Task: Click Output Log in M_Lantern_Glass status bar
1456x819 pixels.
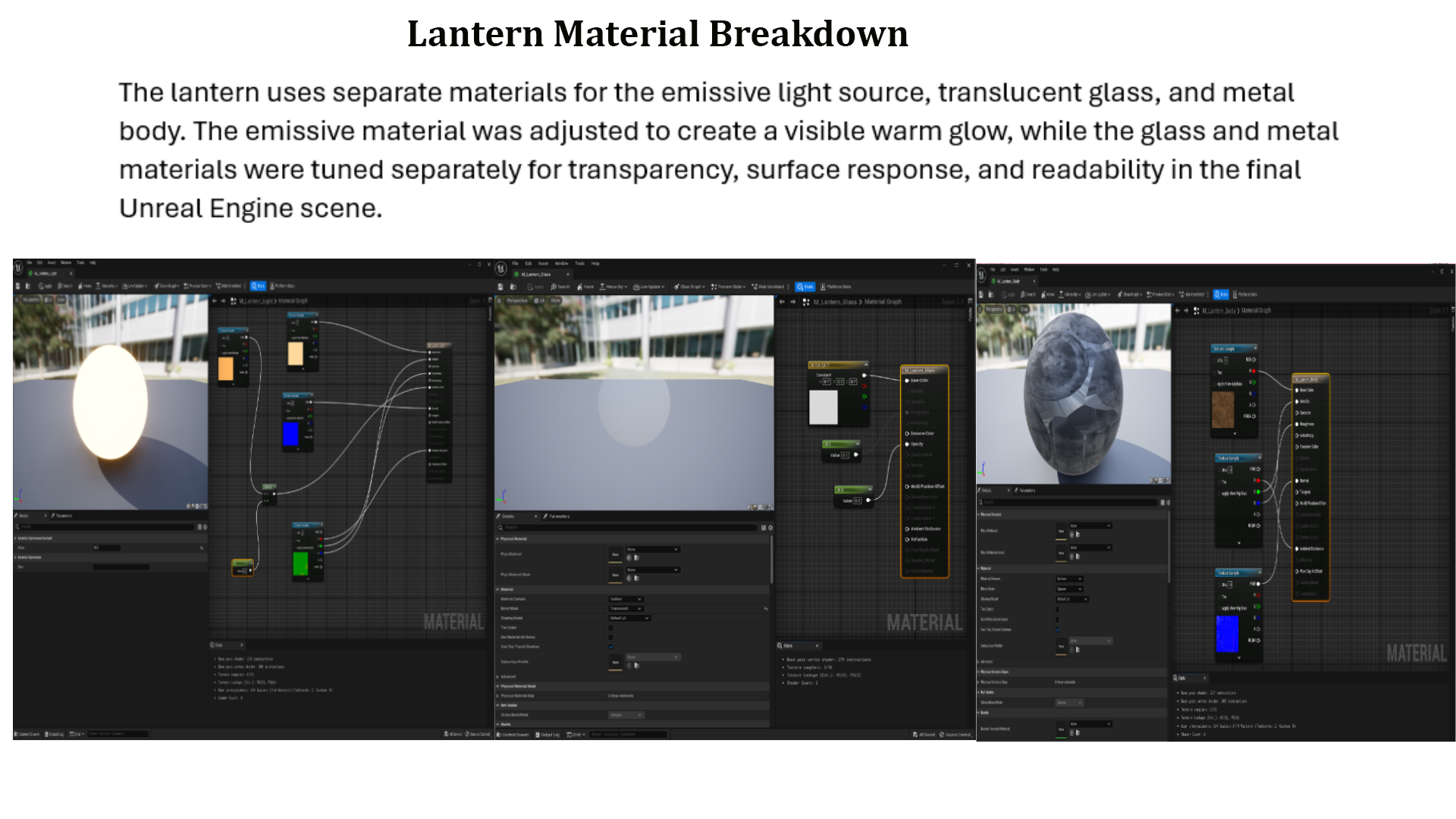Action: (x=548, y=735)
